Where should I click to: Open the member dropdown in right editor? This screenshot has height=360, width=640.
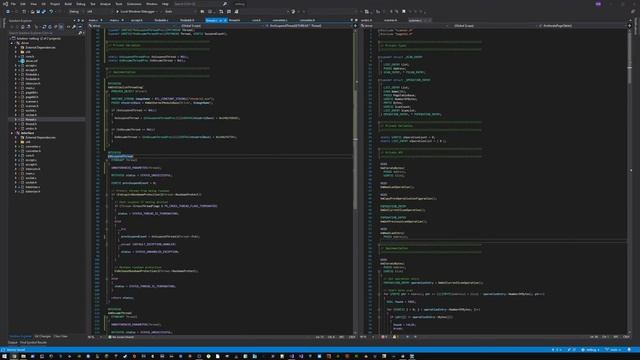point(583,26)
